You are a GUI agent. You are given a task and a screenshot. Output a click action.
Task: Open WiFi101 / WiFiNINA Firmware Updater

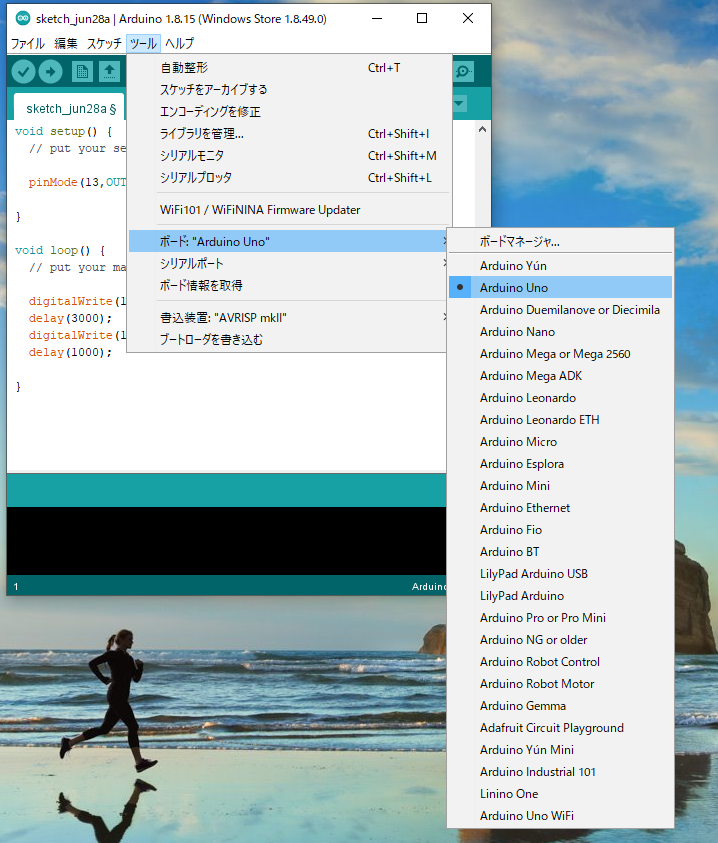point(289,210)
